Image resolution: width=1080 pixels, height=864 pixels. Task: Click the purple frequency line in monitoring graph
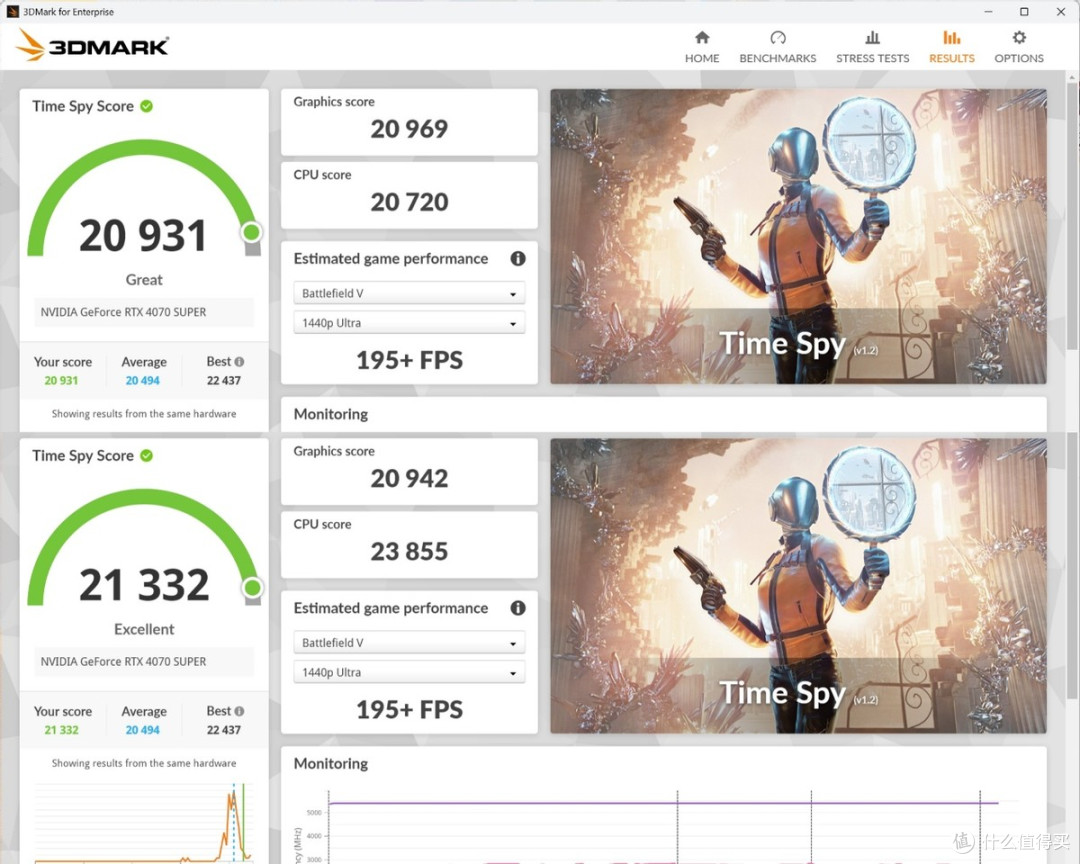pos(663,803)
